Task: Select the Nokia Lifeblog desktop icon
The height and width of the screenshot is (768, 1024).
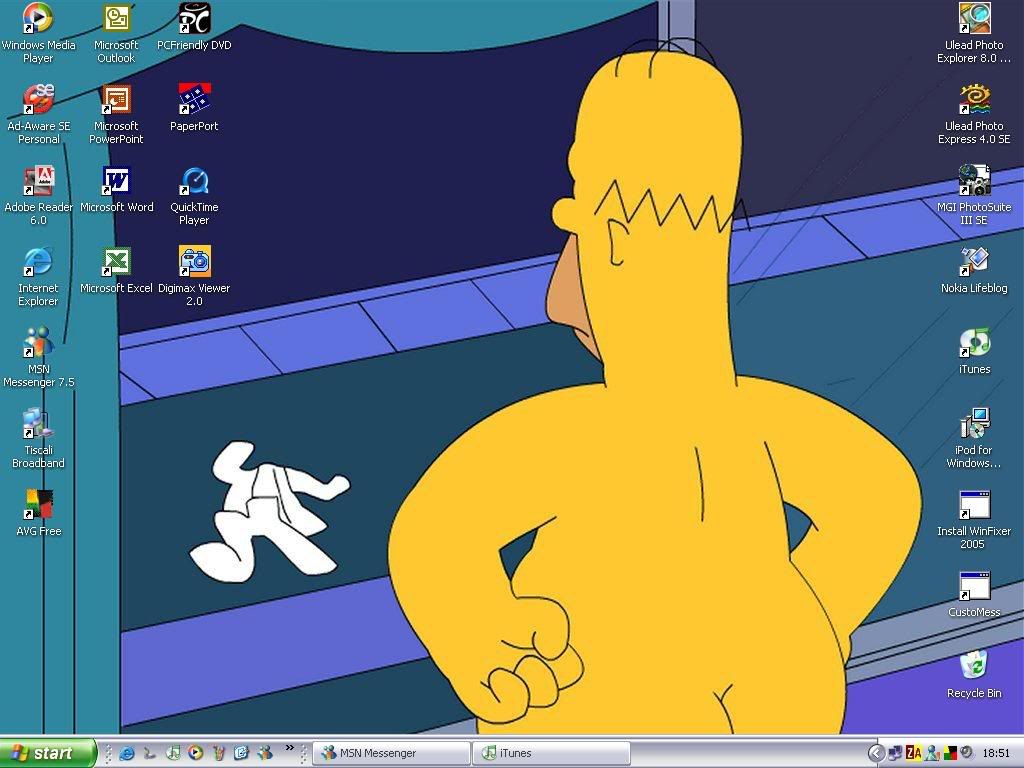Action: [x=974, y=262]
